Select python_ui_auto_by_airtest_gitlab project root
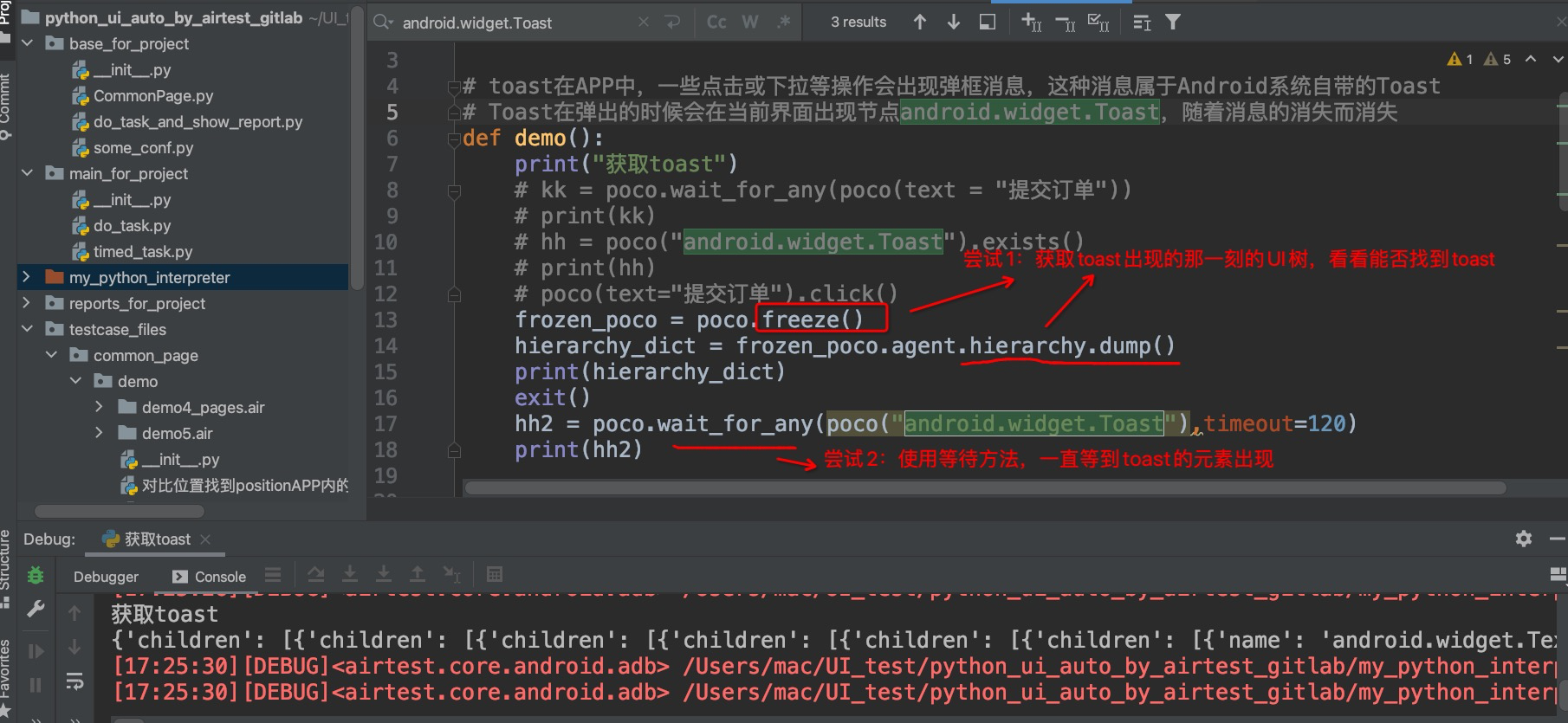1568x723 pixels. 173,18
